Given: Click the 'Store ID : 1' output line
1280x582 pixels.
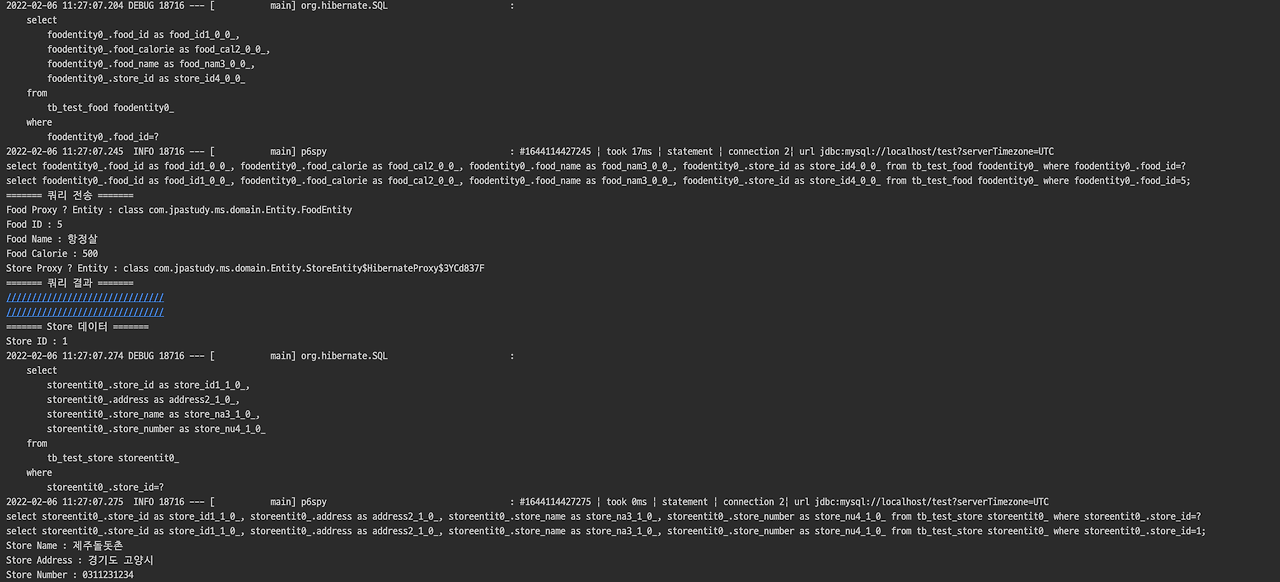Looking at the screenshot, I should coord(37,342).
